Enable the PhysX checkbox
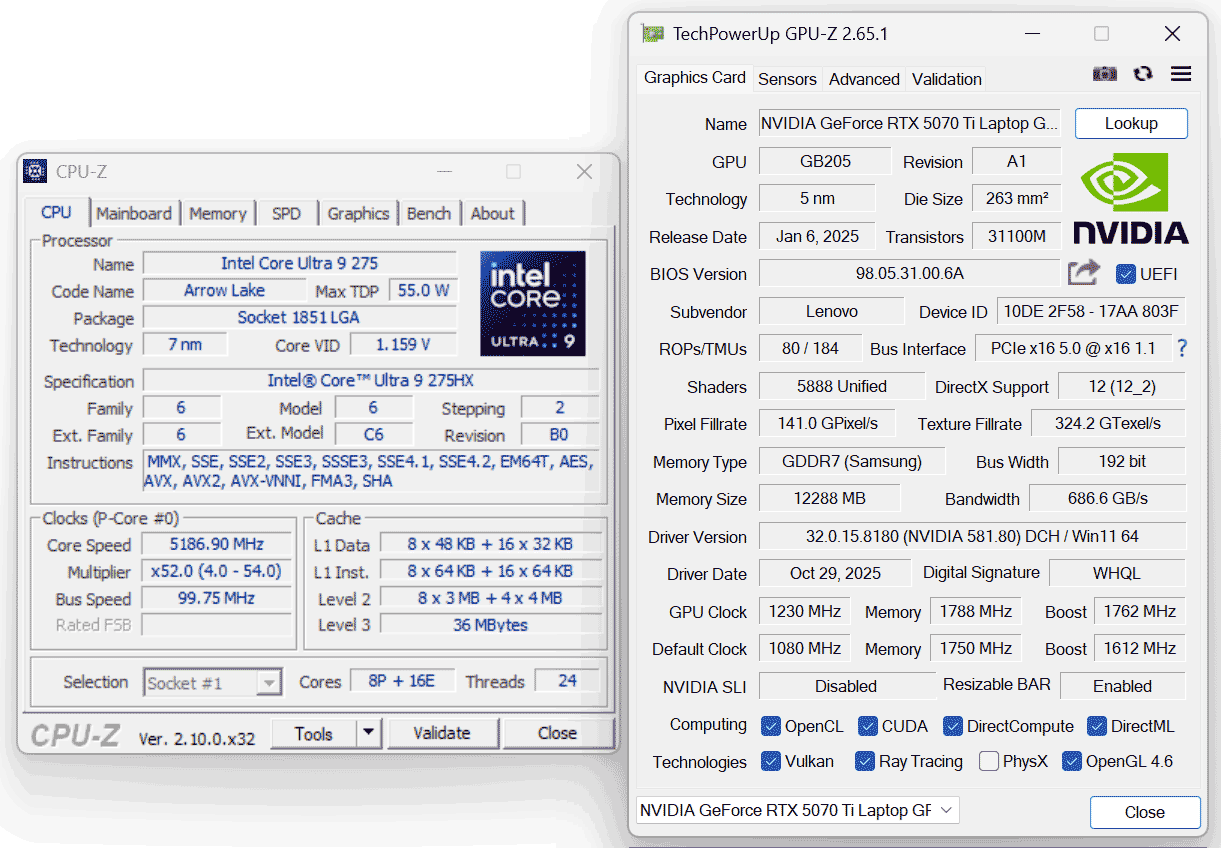 click(x=989, y=762)
